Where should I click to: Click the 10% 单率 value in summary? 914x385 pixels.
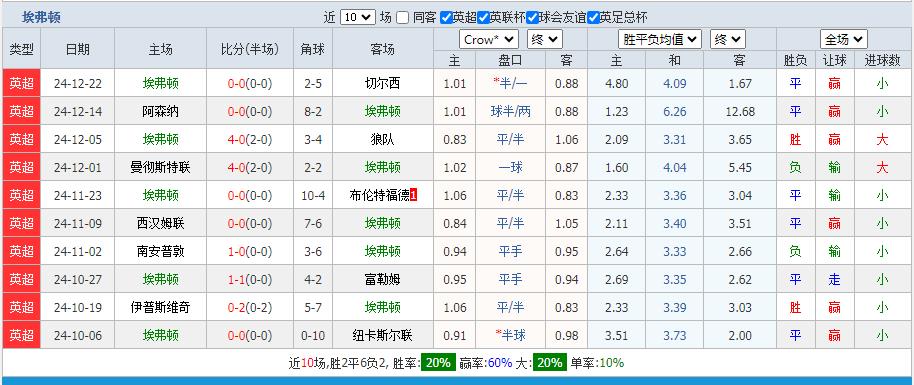point(611,363)
